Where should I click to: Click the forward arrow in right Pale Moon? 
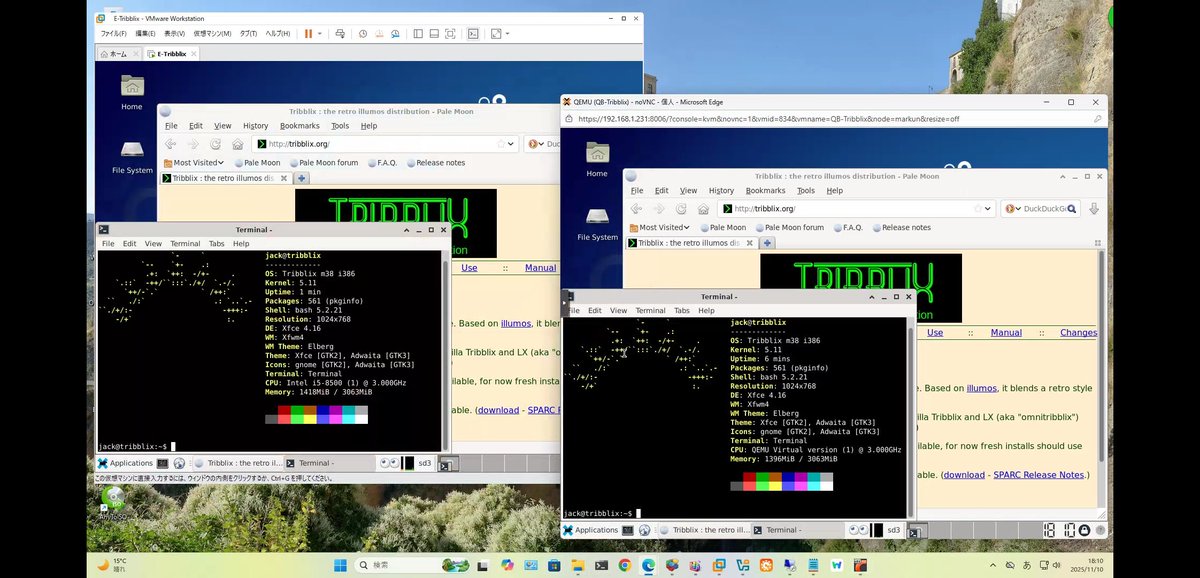(x=658, y=208)
